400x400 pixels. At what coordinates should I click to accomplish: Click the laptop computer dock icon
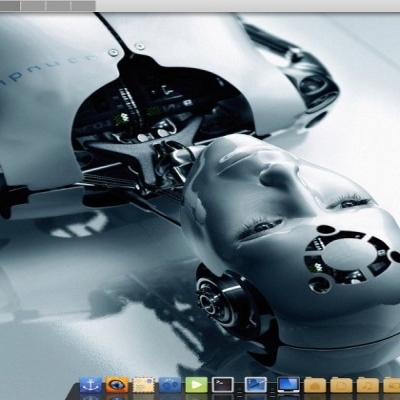pos(289,385)
